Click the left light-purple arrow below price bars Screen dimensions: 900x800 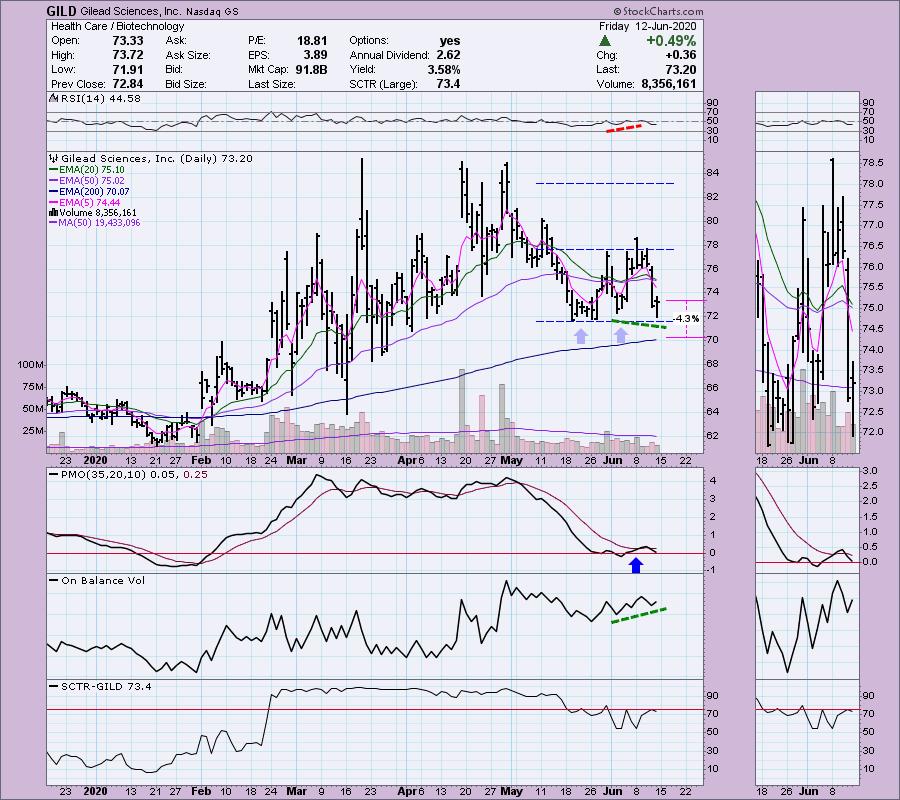[x=580, y=336]
